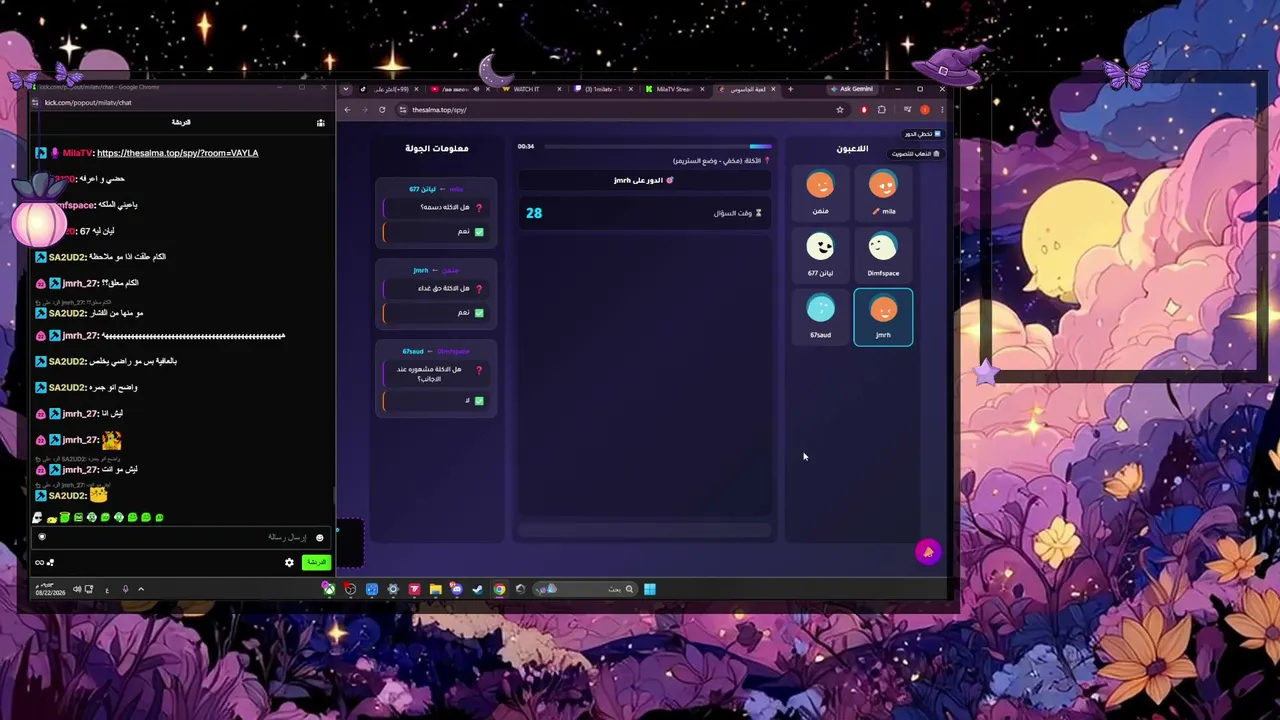This screenshot has width=1280, height=720.
Task: Open the Chrome profile avatar
Action: click(x=925, y=110)
